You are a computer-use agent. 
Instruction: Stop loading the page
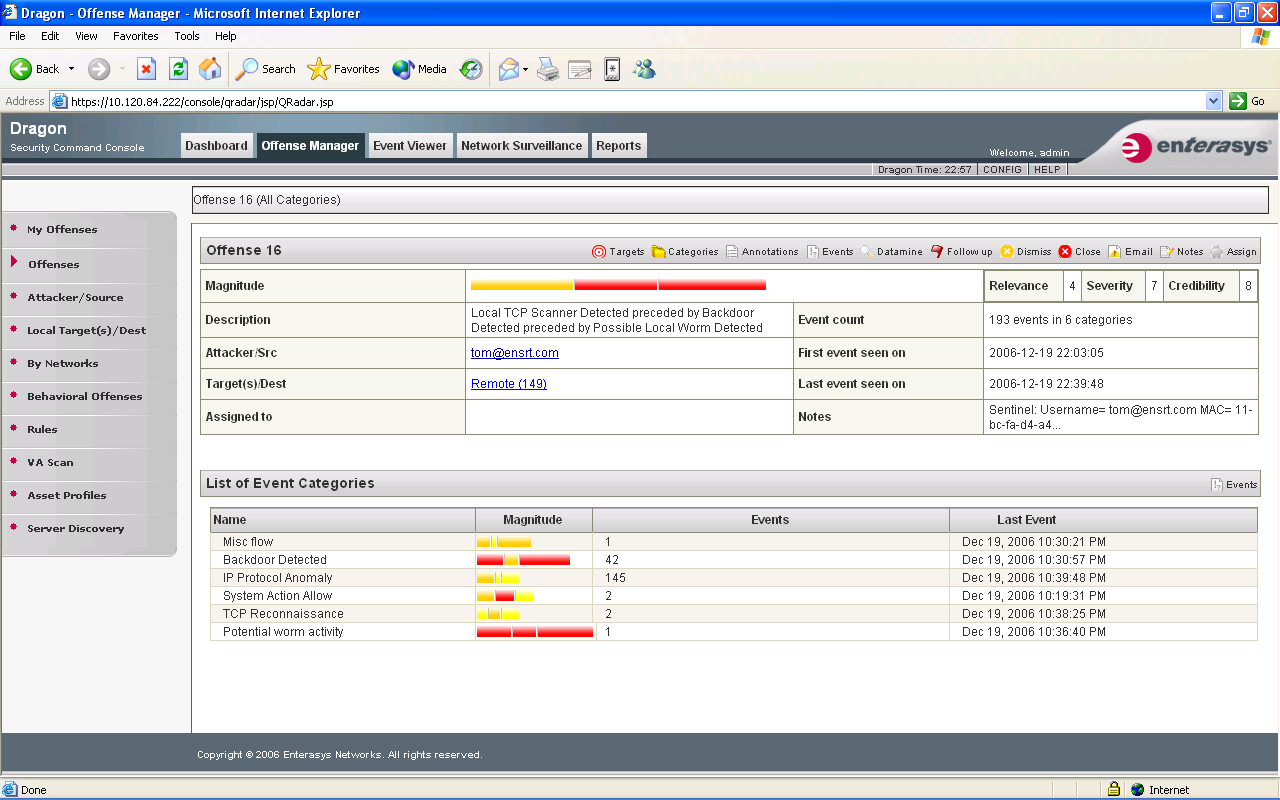pyautogui.click(x=146, y=69)
